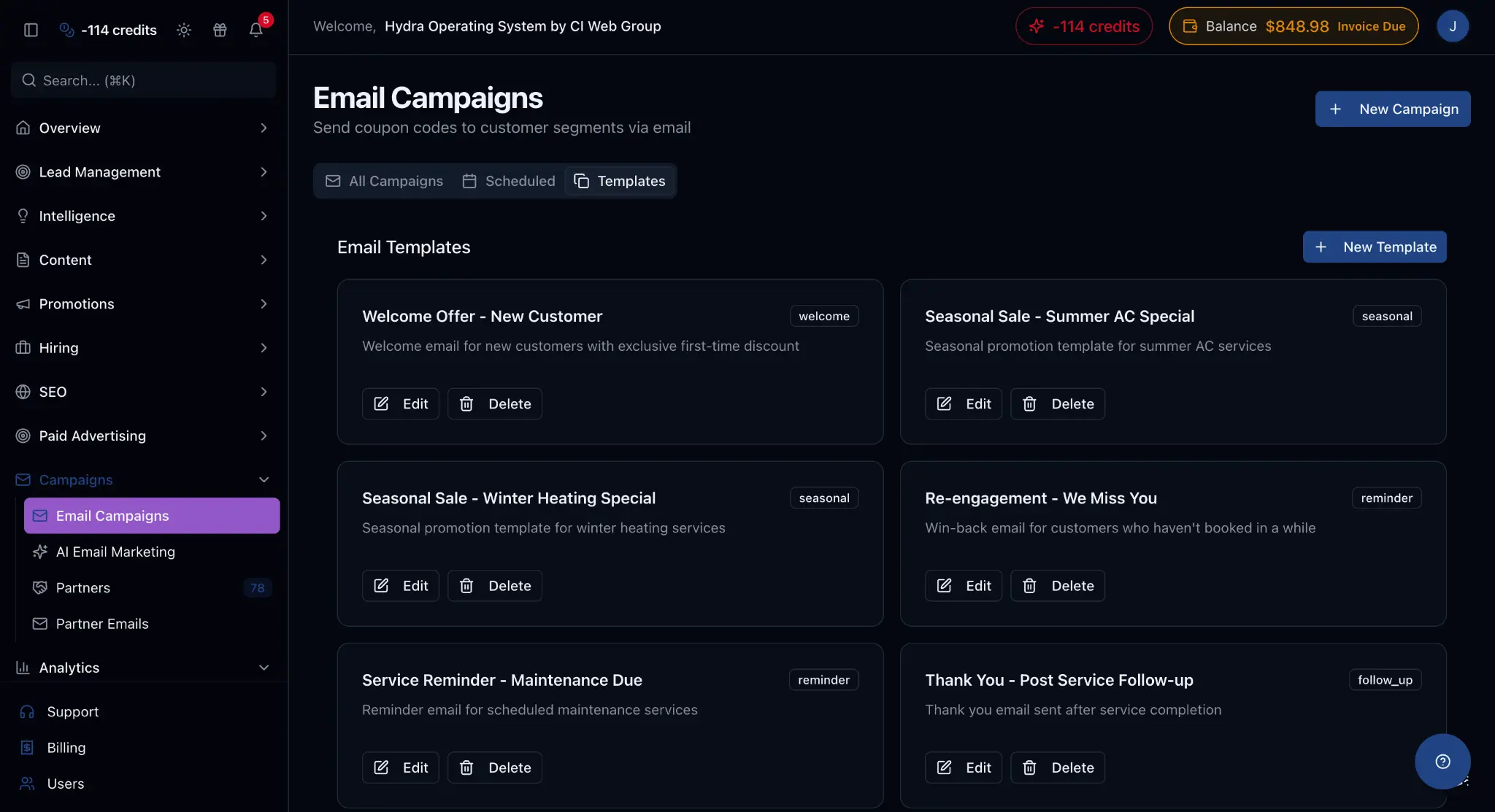1495x812 pixels.
Task: Create a New Campaign
Action: (1391, 109)
